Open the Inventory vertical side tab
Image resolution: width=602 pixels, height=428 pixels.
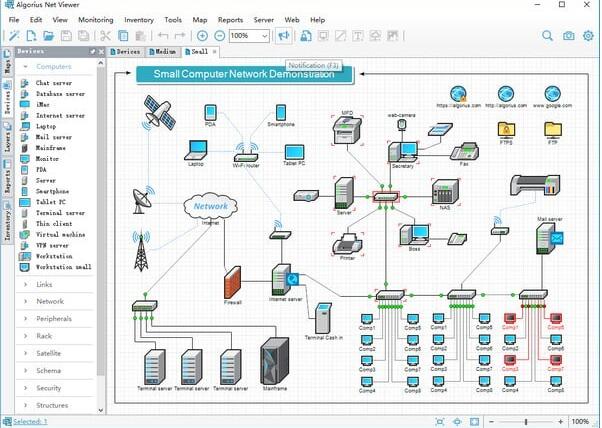click(x=7, y=221)
